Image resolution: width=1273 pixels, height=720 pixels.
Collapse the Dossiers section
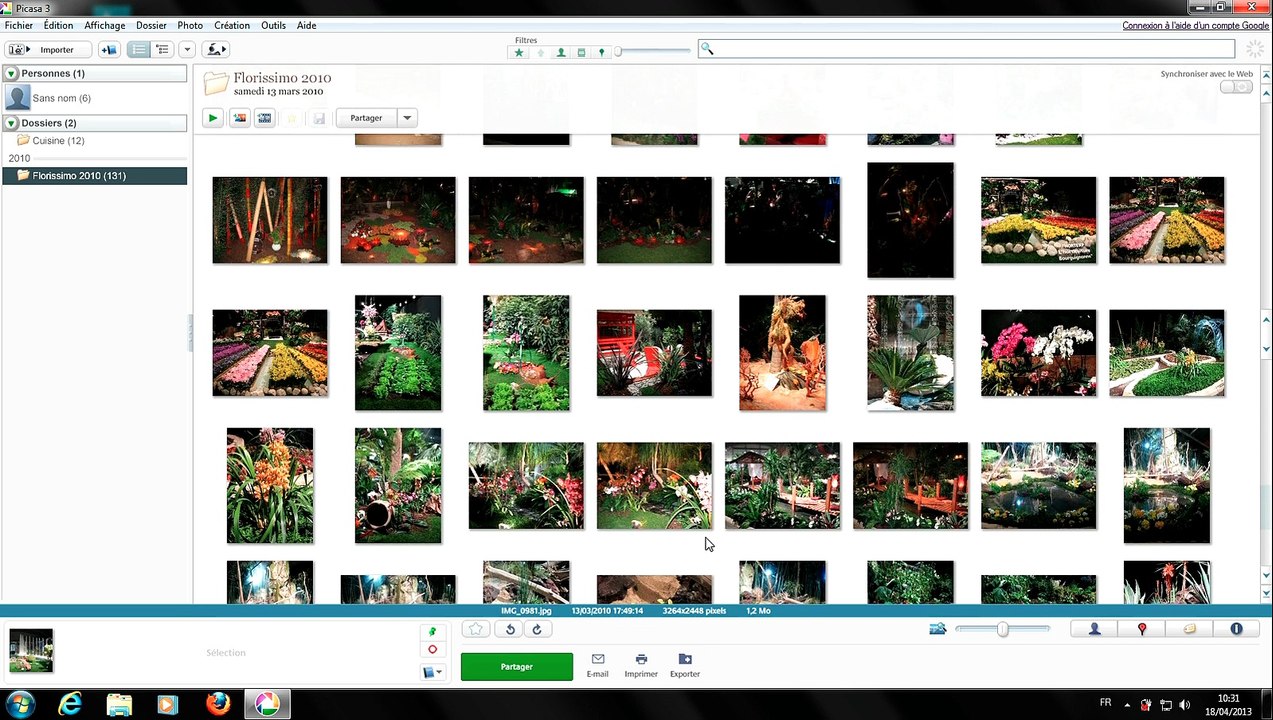click(11, 123)
